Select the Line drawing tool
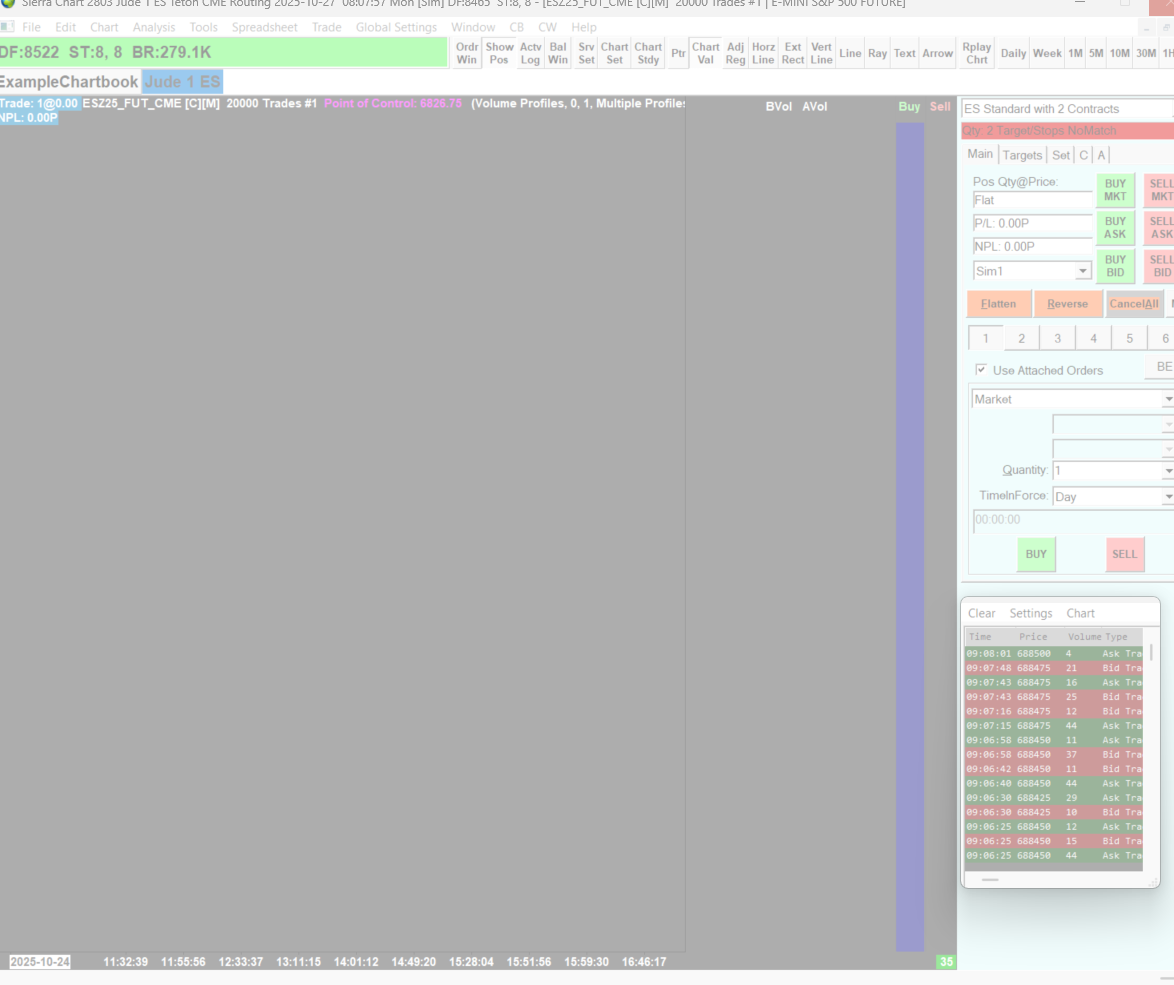 click(x=850, y=53)
